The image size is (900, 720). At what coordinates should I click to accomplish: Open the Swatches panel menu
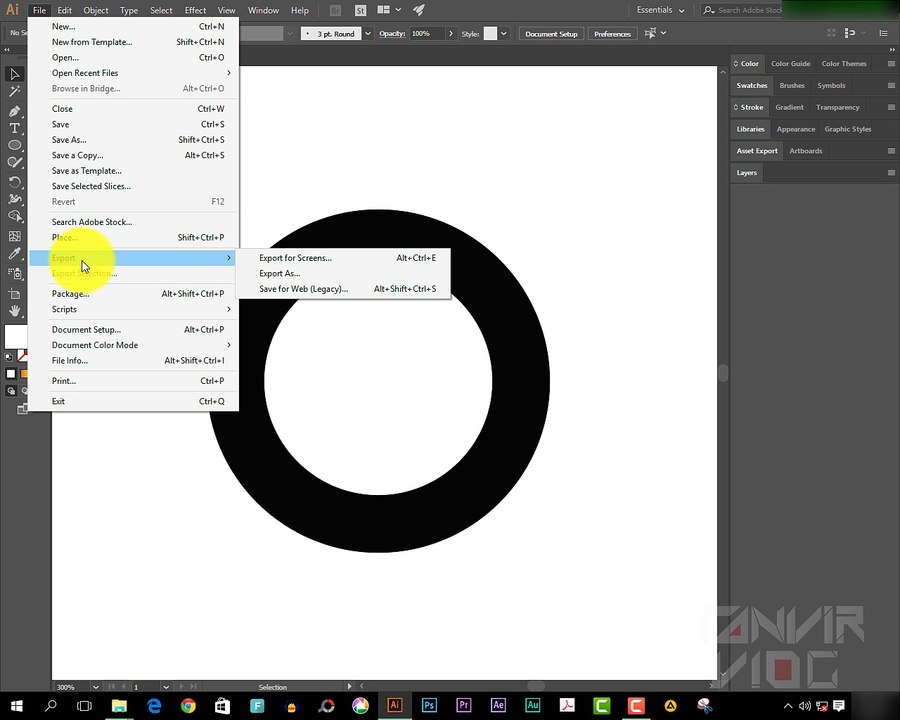(891, 86)
